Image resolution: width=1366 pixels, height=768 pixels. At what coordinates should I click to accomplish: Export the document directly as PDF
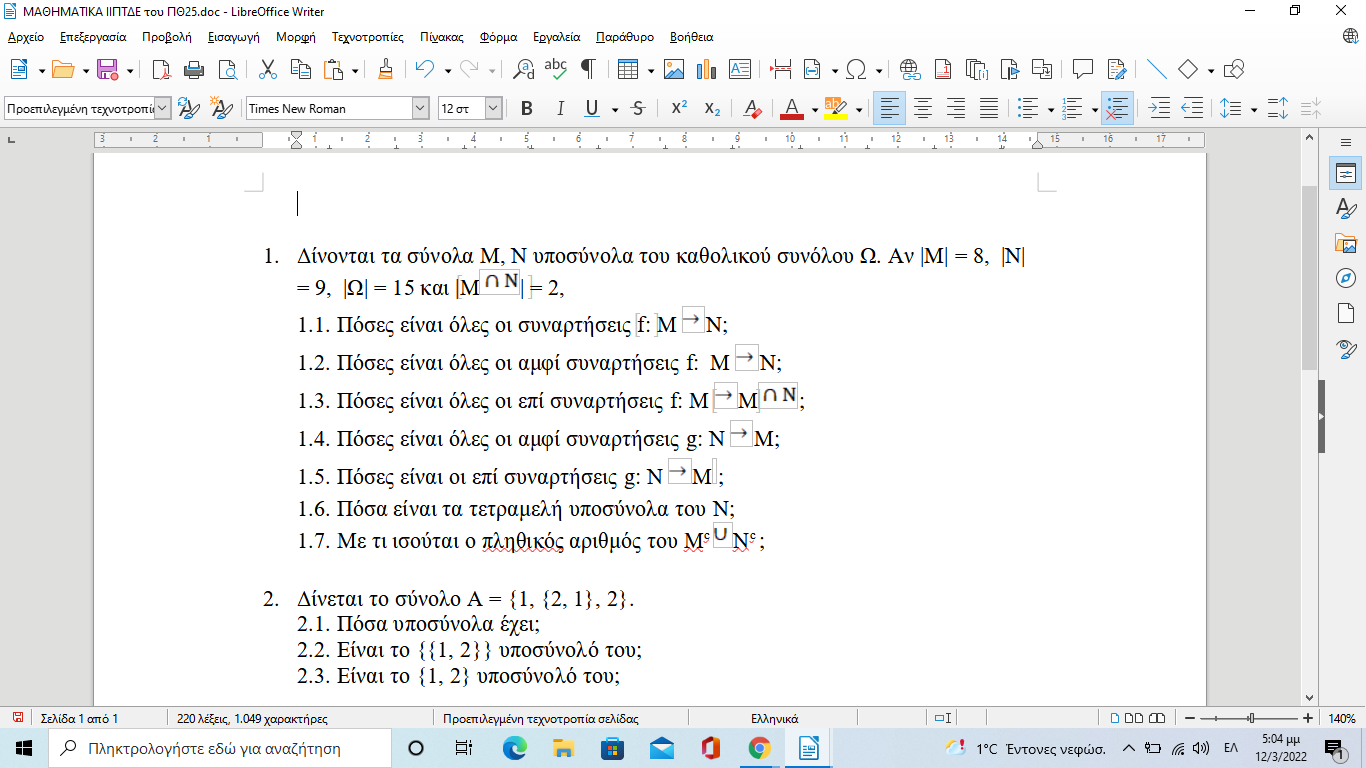pyautogui.click(x=161, y=70)
